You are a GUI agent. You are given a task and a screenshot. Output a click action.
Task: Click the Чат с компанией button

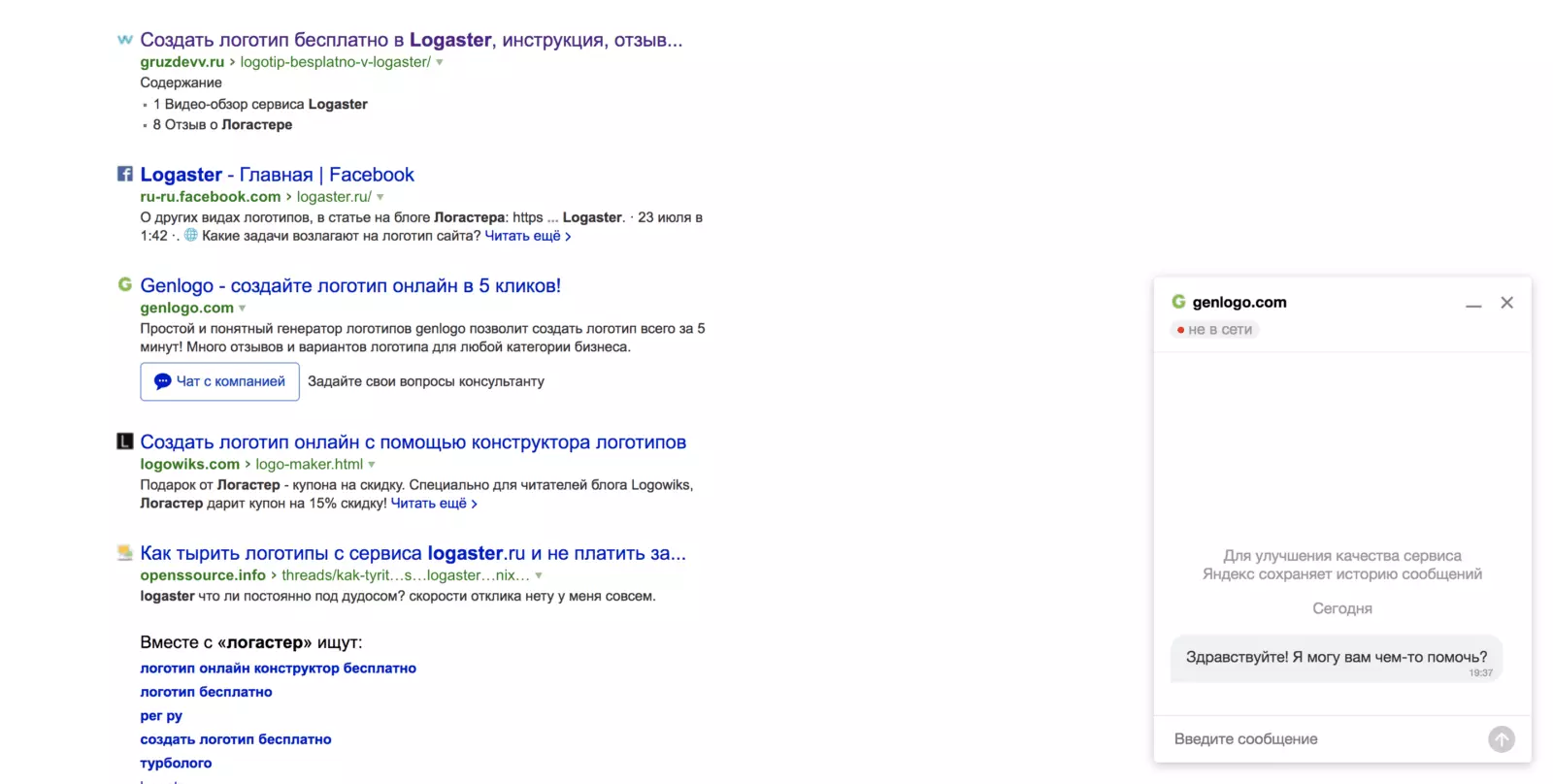pyautogui.click(x=219, y=381)
